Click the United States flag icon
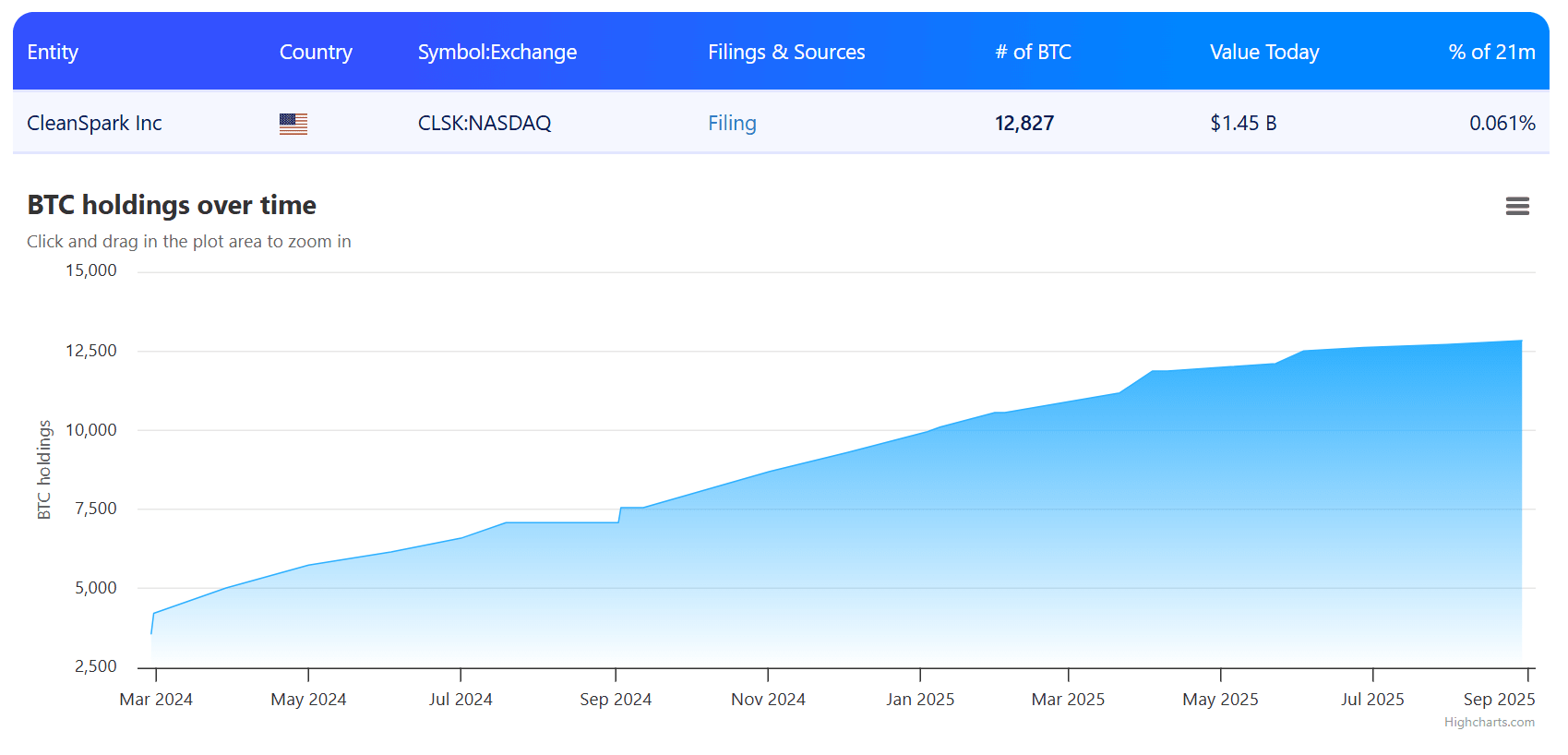1568x755 pixels. click(x=293, y=124)
